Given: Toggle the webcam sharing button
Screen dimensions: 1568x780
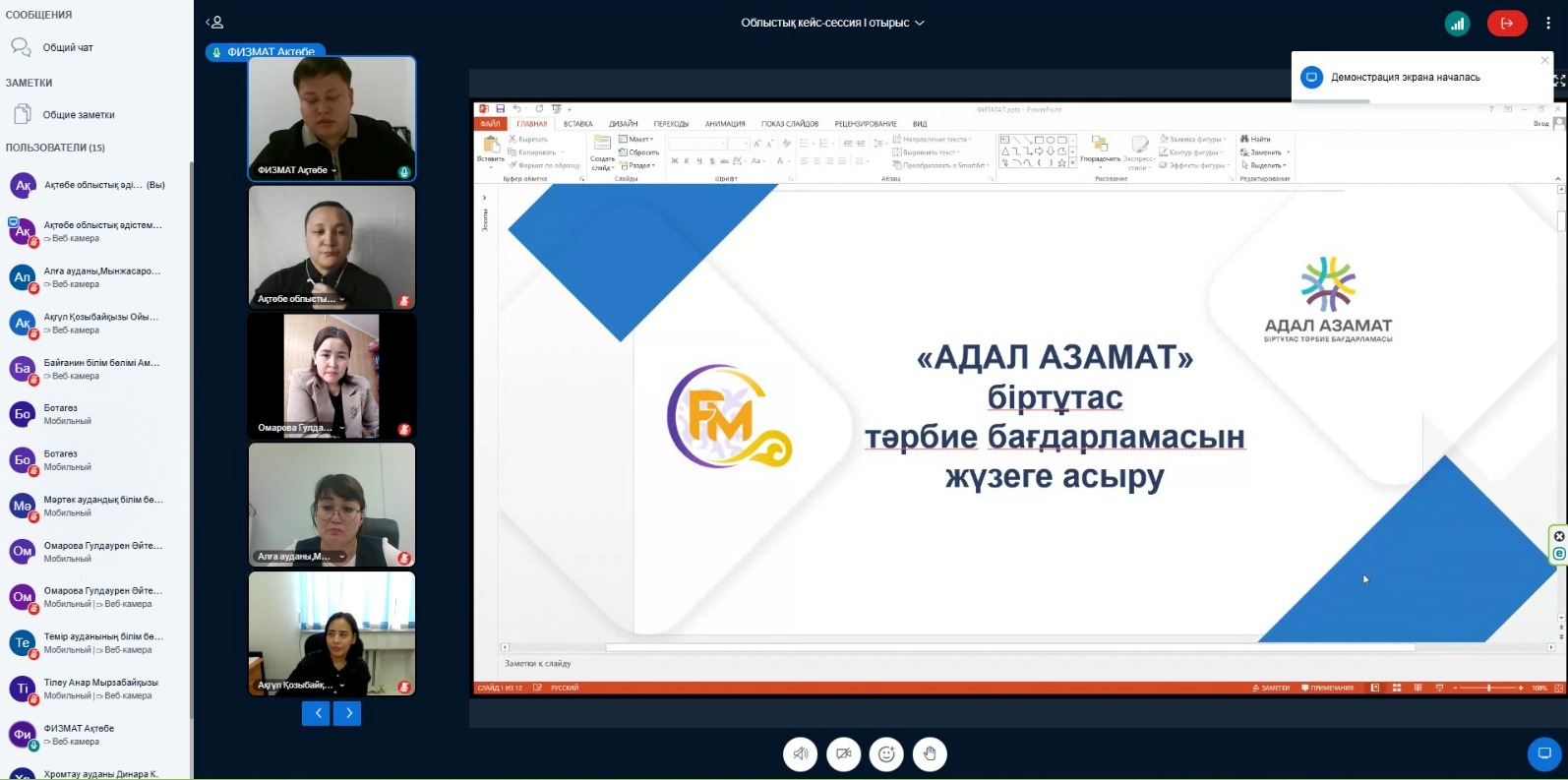Looking at the screenshot, I should 844,754.
